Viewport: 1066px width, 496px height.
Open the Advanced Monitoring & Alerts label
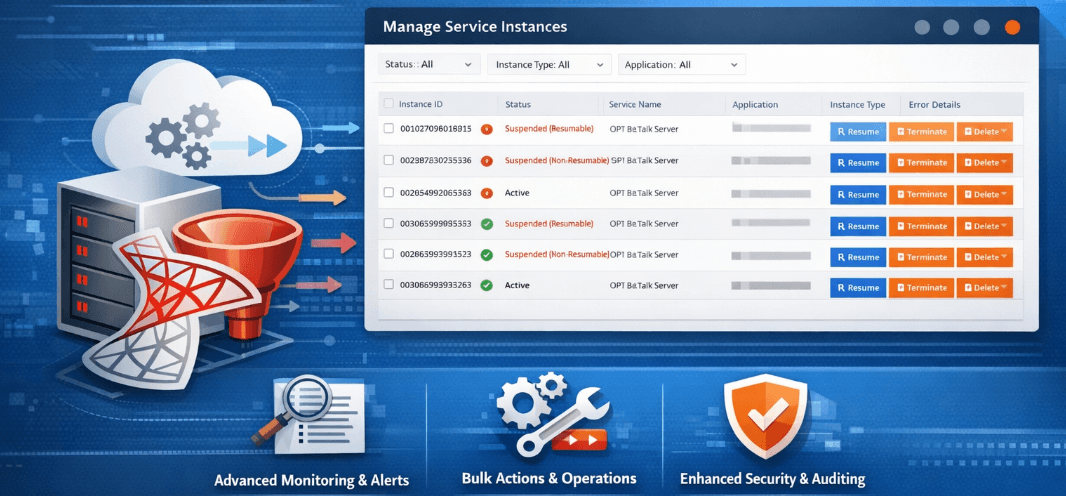point(311,480)
